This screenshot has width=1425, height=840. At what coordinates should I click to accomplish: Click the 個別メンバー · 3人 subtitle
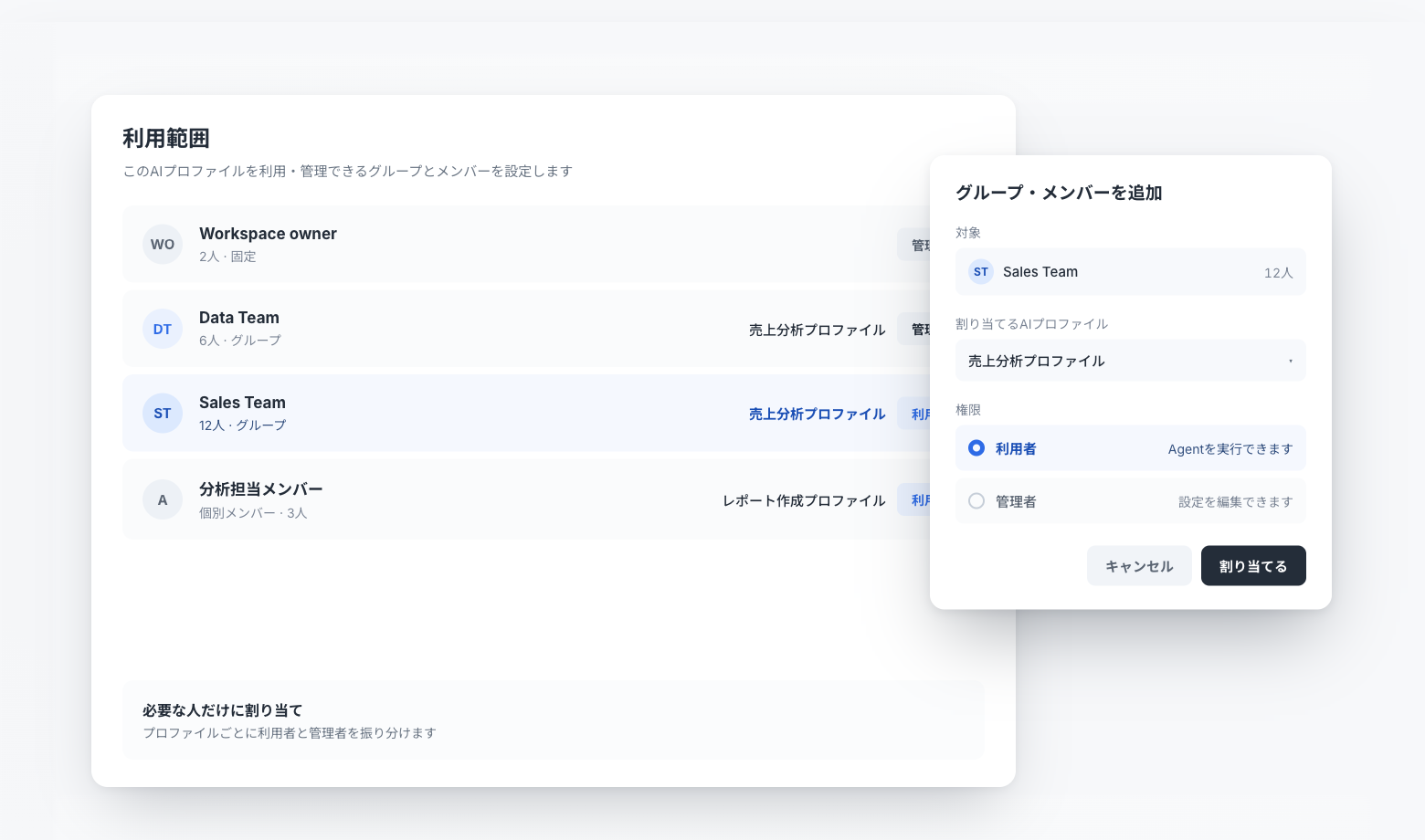(x=253, y=513)
